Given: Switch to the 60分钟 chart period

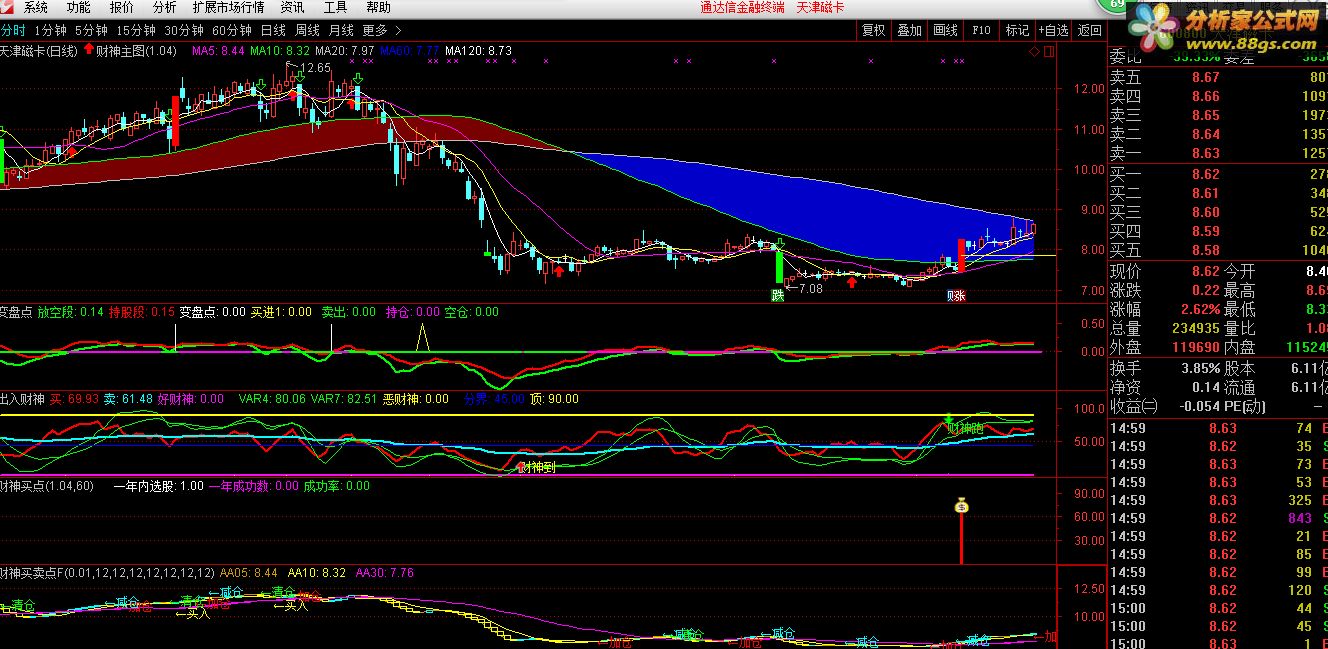Looking at the screenshot, I should pyautogui.click(x=232, y=30).
